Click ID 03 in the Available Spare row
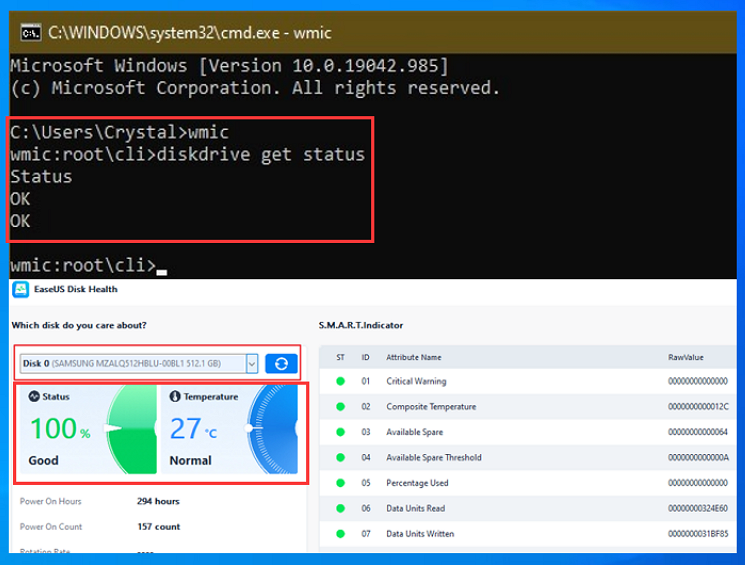 365,432
